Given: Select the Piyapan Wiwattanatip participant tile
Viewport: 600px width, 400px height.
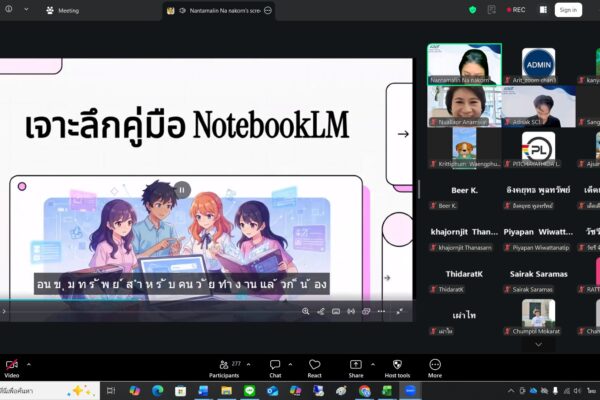Looking at the screenshot, I should pyautogui.click(x=538, y=232).
